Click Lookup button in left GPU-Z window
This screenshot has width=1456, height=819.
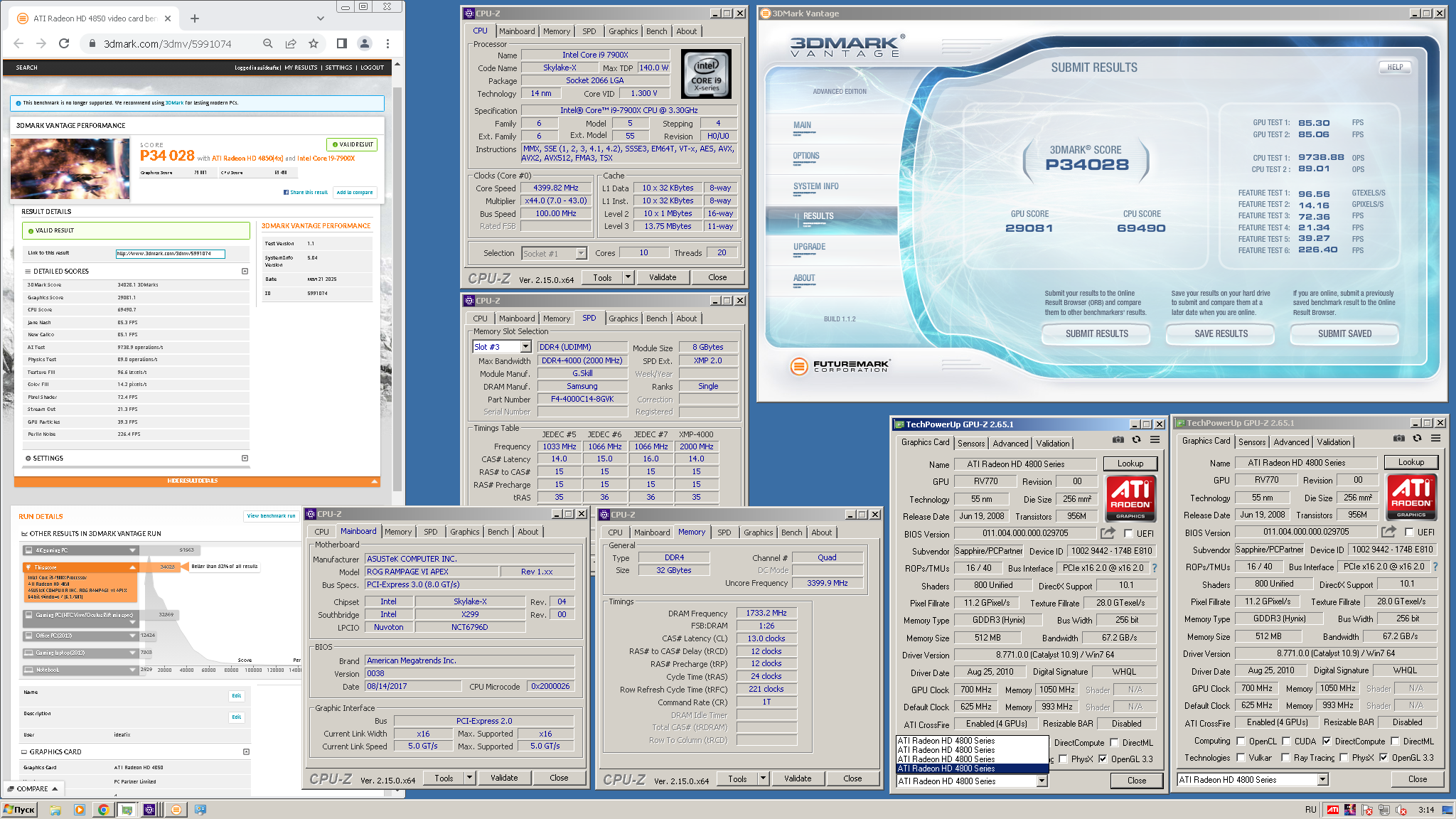click(1130, 464)
